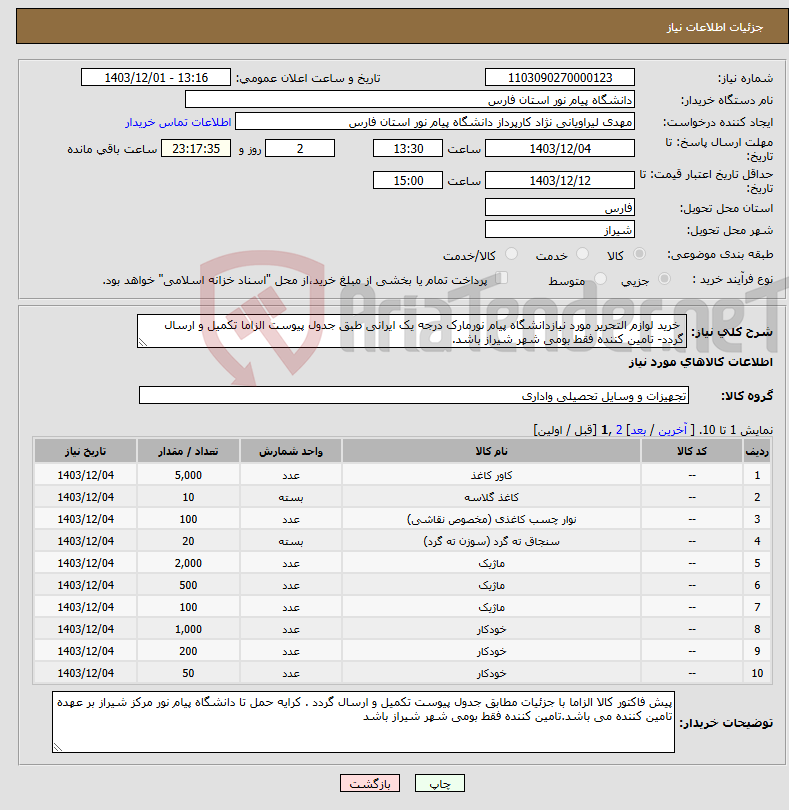Viewport: 789px width, 810px height.
Task: Click the تاریخ نیاز column header
Action: point(85,451)
